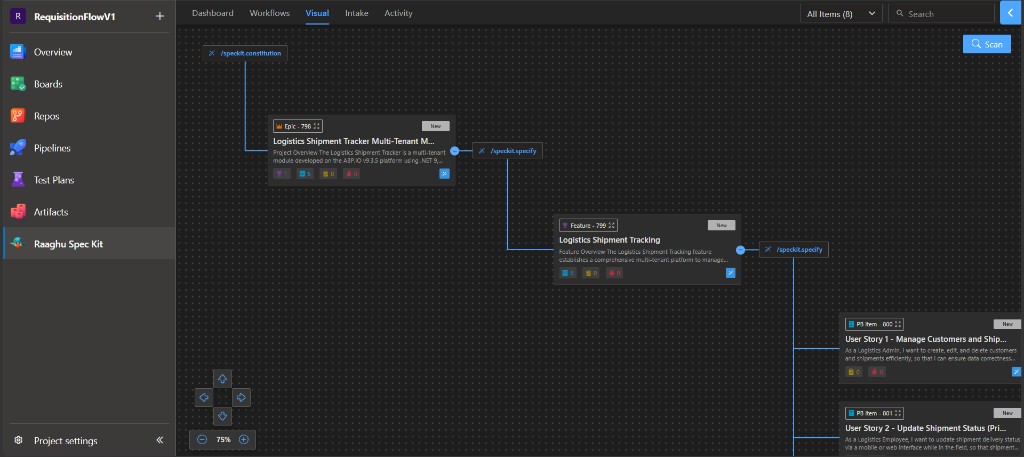Click yellow task count chip on Feature card
The width and height of the screenshot is (1024, 457).
pos(591,273)
